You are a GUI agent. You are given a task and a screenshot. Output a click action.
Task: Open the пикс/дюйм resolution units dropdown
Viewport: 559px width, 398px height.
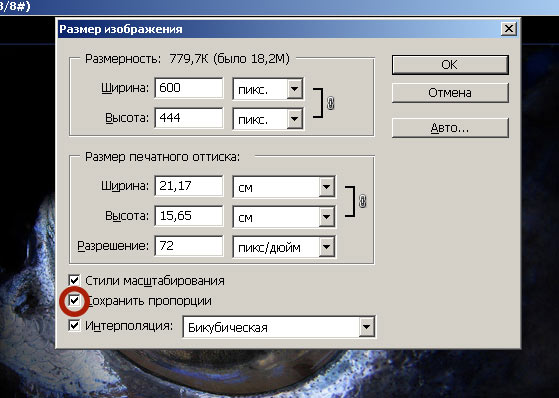point(284,247)
